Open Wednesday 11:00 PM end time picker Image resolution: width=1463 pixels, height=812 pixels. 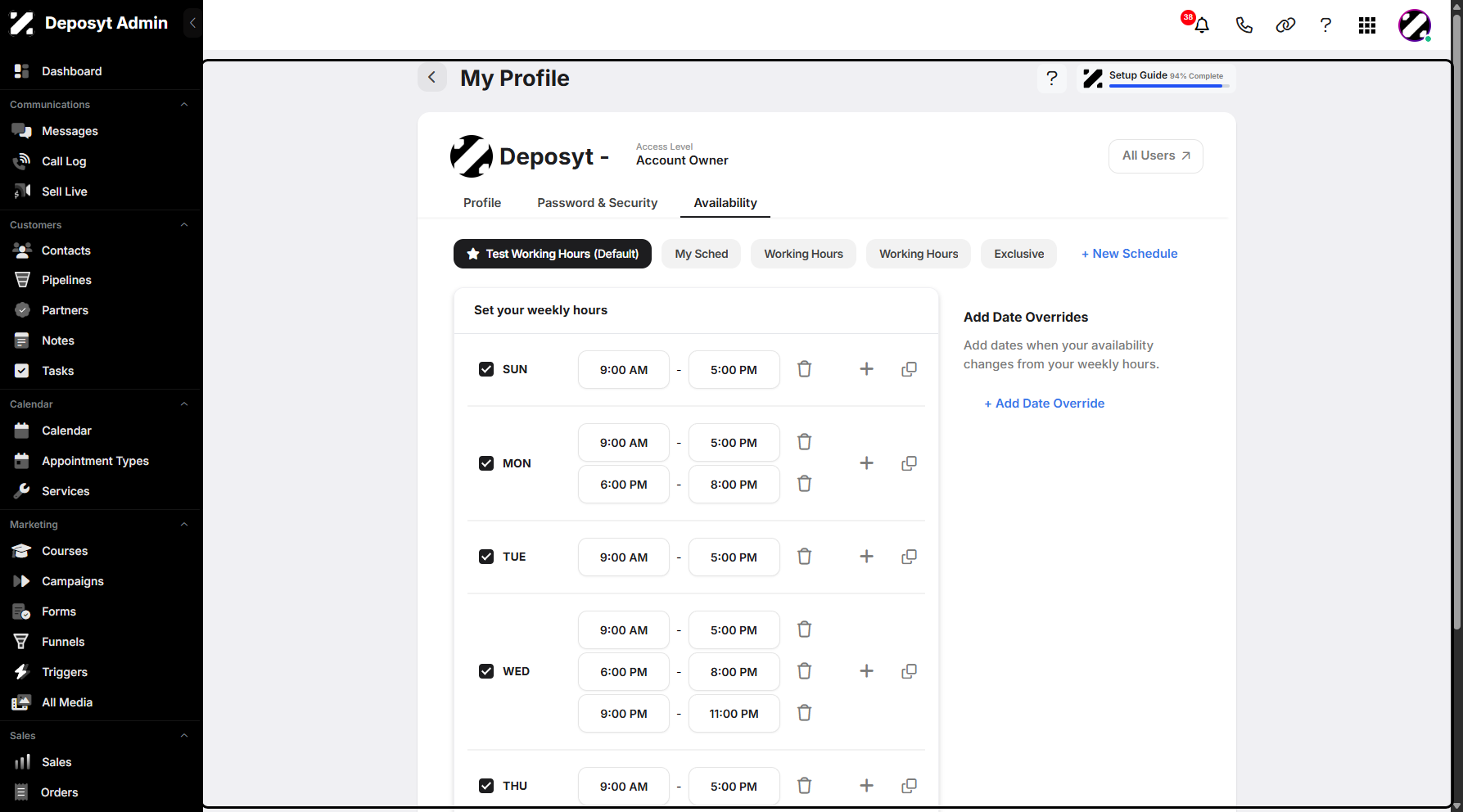pos(734,714)
